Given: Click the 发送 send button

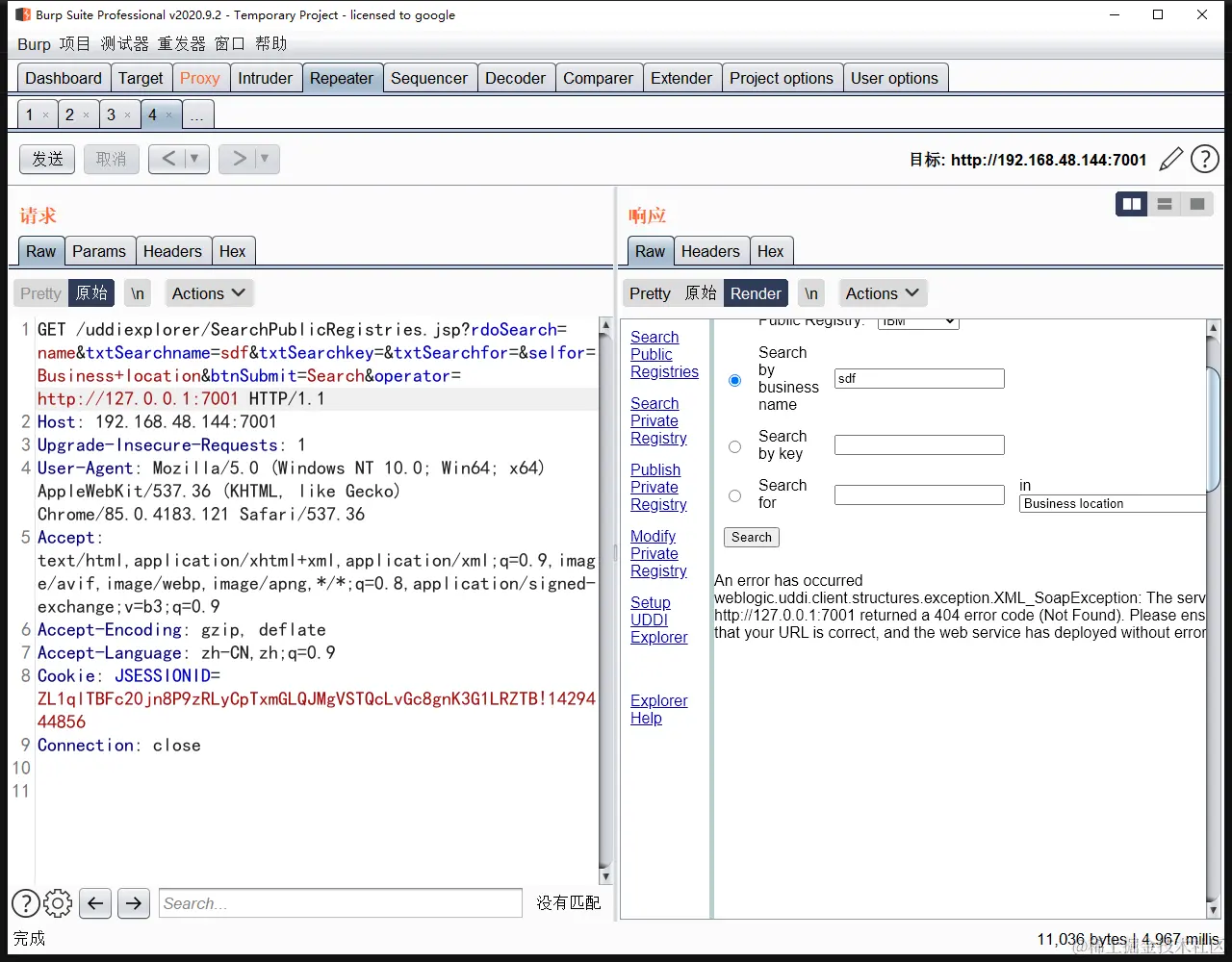Looking at the screenshot, I should tap(47, 159).
